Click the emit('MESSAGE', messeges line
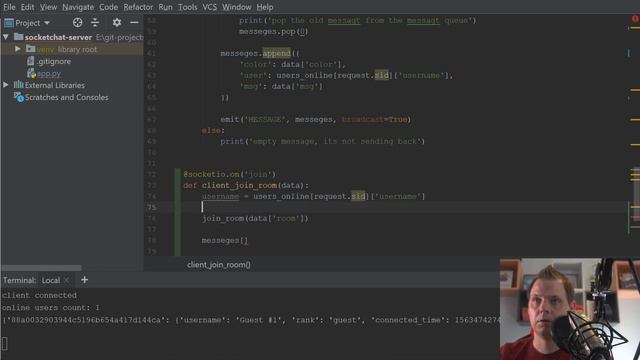The width and height of the screenshot is (640, 360). (x=316, y=119)
